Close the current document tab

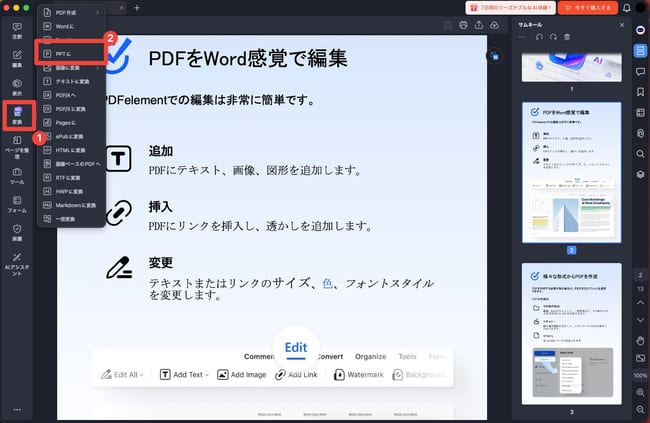121,7
